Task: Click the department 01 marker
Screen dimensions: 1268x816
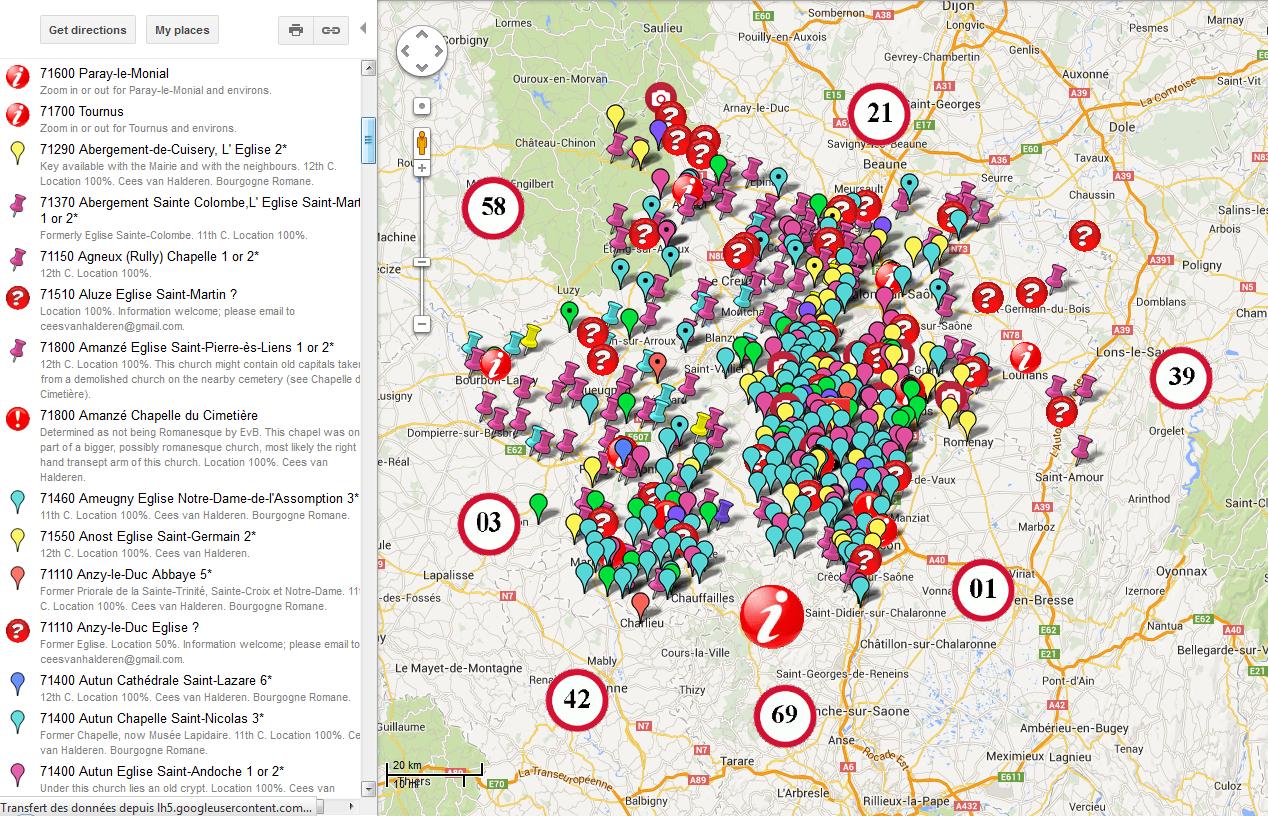Action: point(983,590)
